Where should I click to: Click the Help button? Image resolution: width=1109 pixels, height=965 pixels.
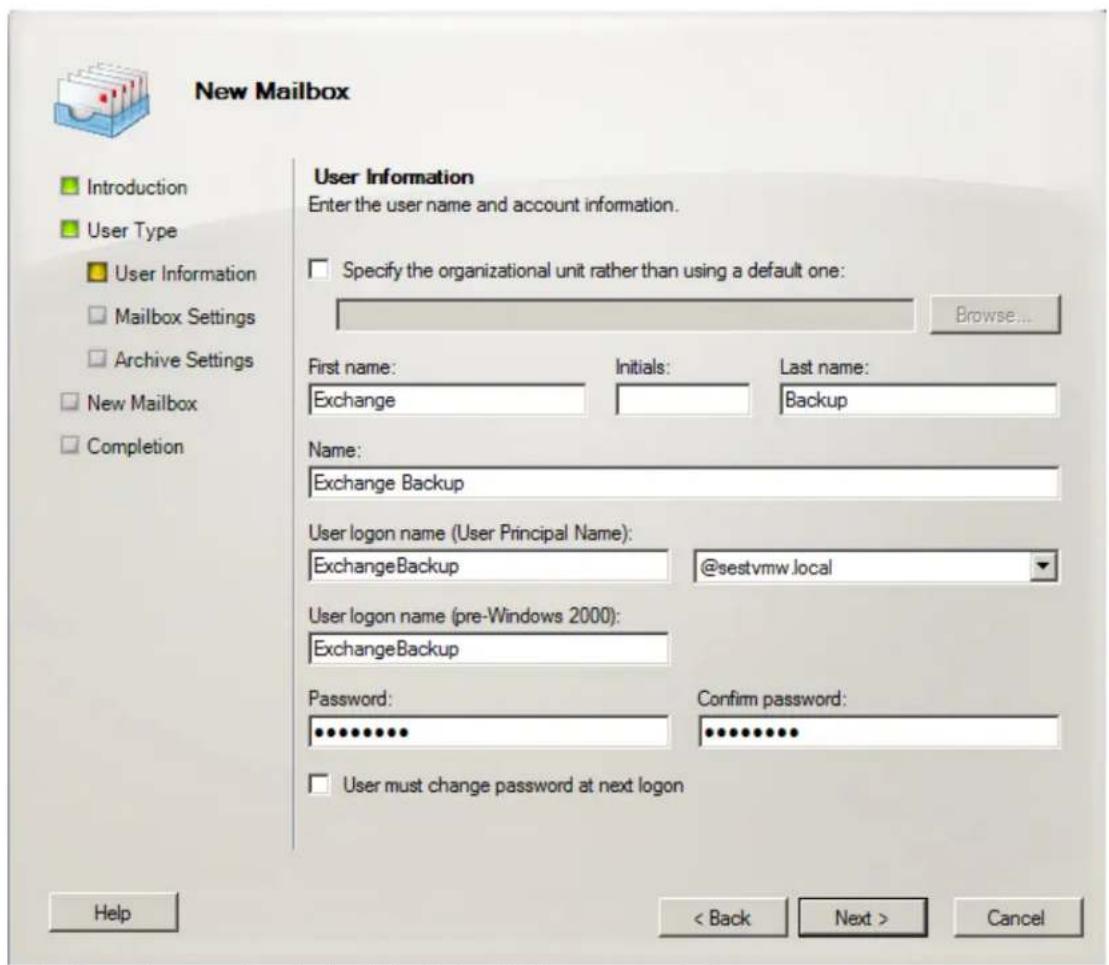click(113, 913)
